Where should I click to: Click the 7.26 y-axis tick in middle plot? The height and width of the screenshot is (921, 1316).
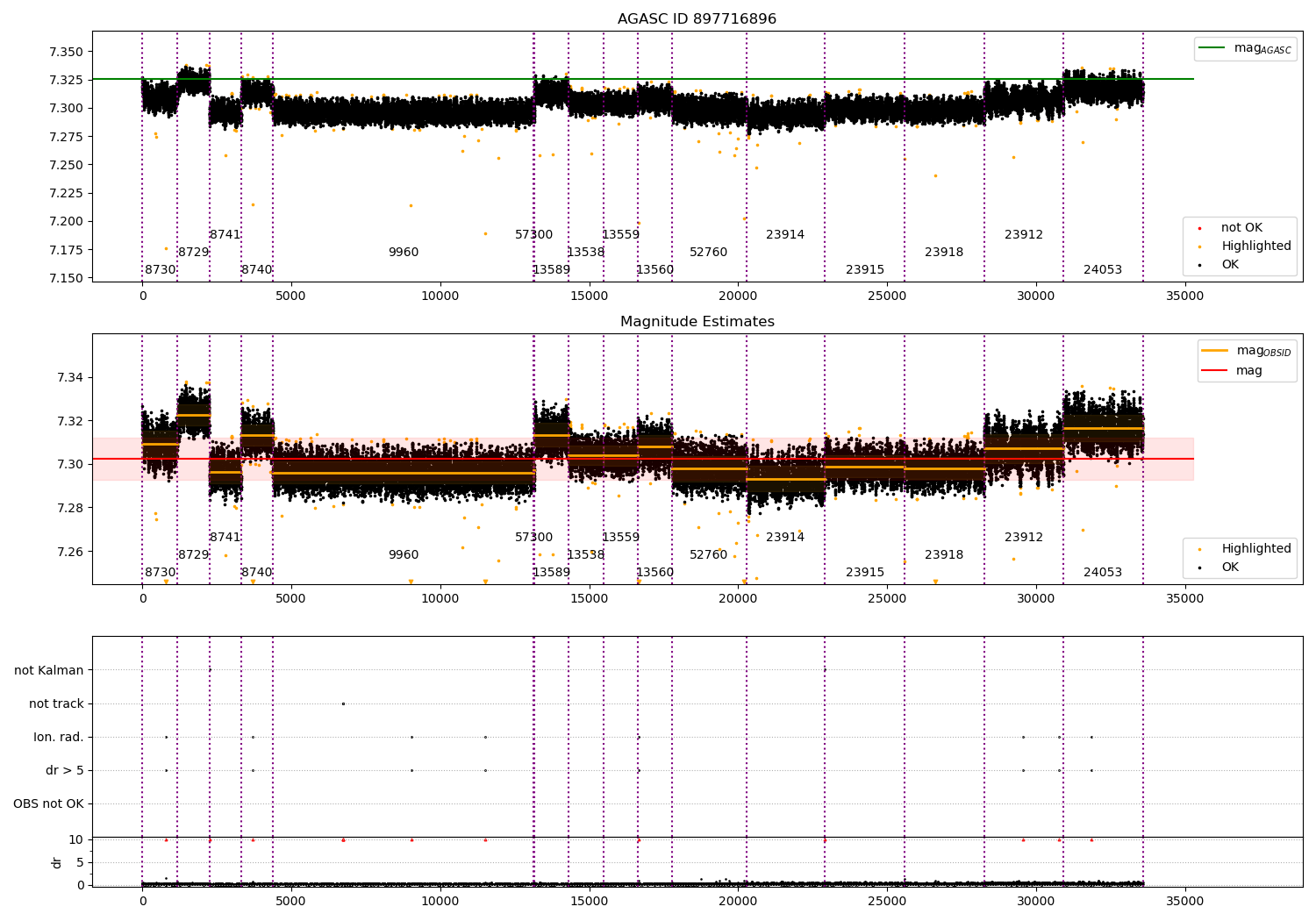tap(70, 552)
